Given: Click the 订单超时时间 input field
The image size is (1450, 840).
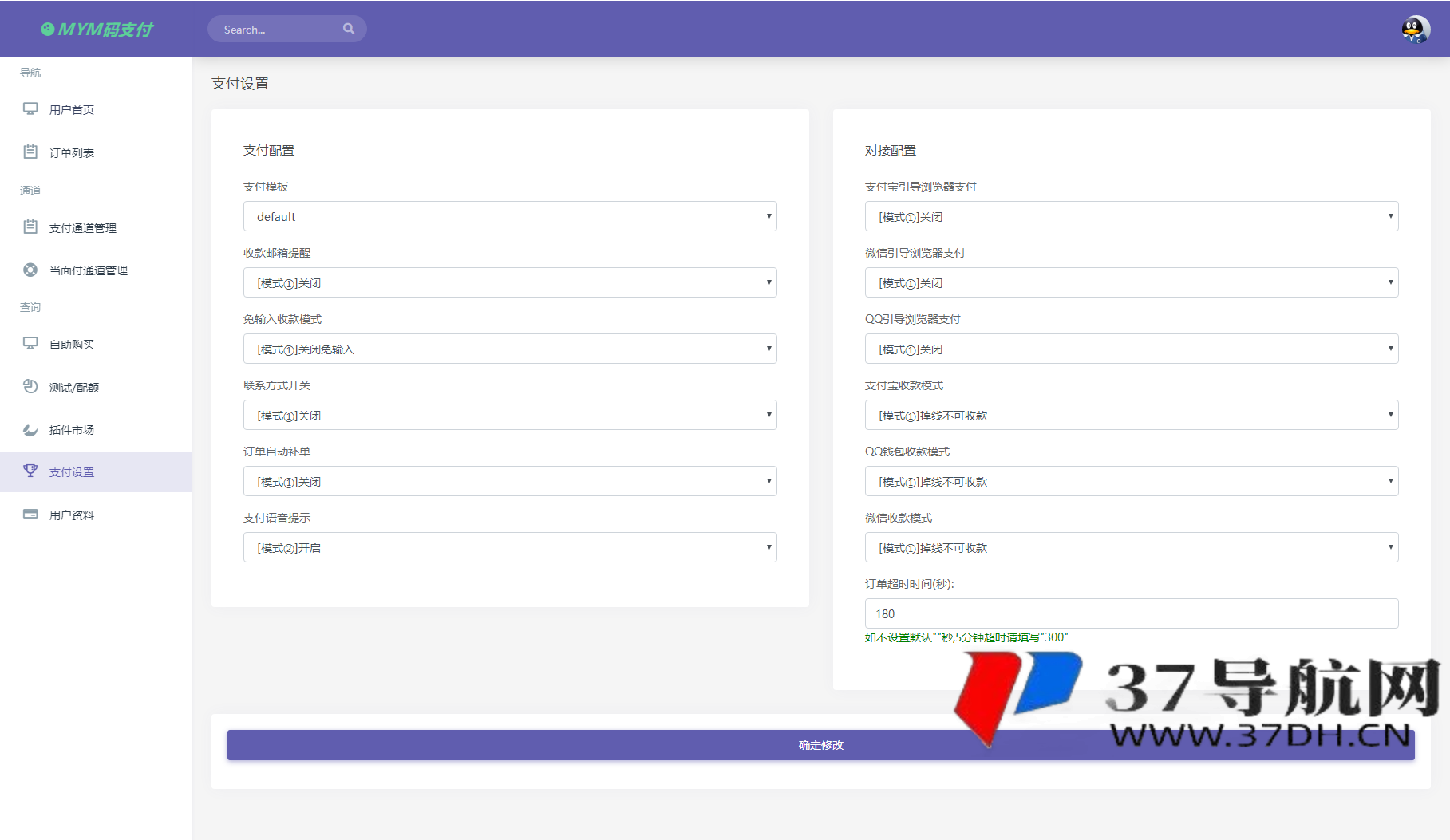Looking at the screenshot, I should click(x=1131, y=614).
